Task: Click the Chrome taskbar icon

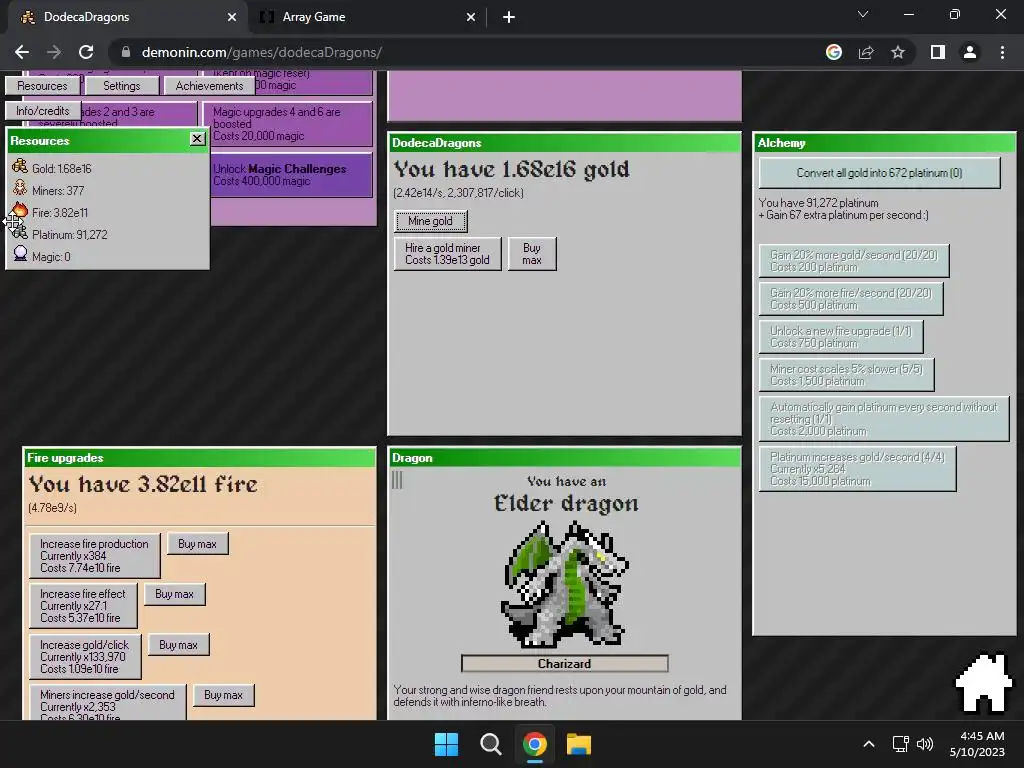Action: [x=534, y=744]
